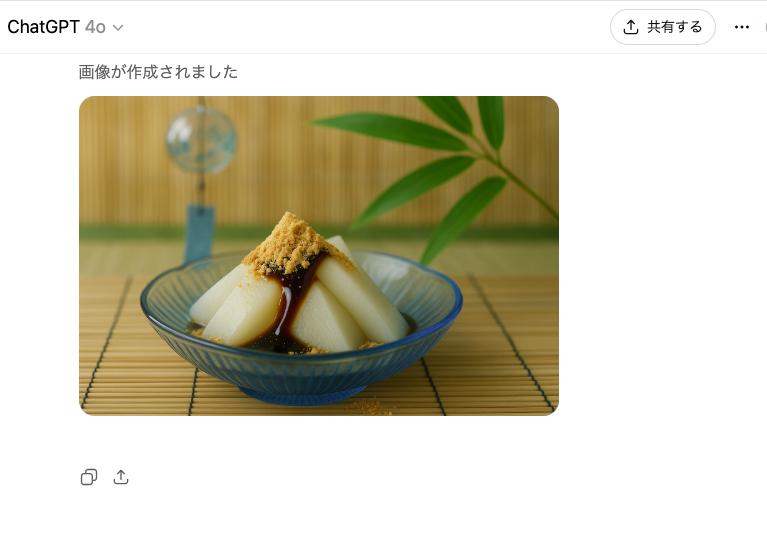Open the ChatGPT 4o model selector

coord(65,27)
